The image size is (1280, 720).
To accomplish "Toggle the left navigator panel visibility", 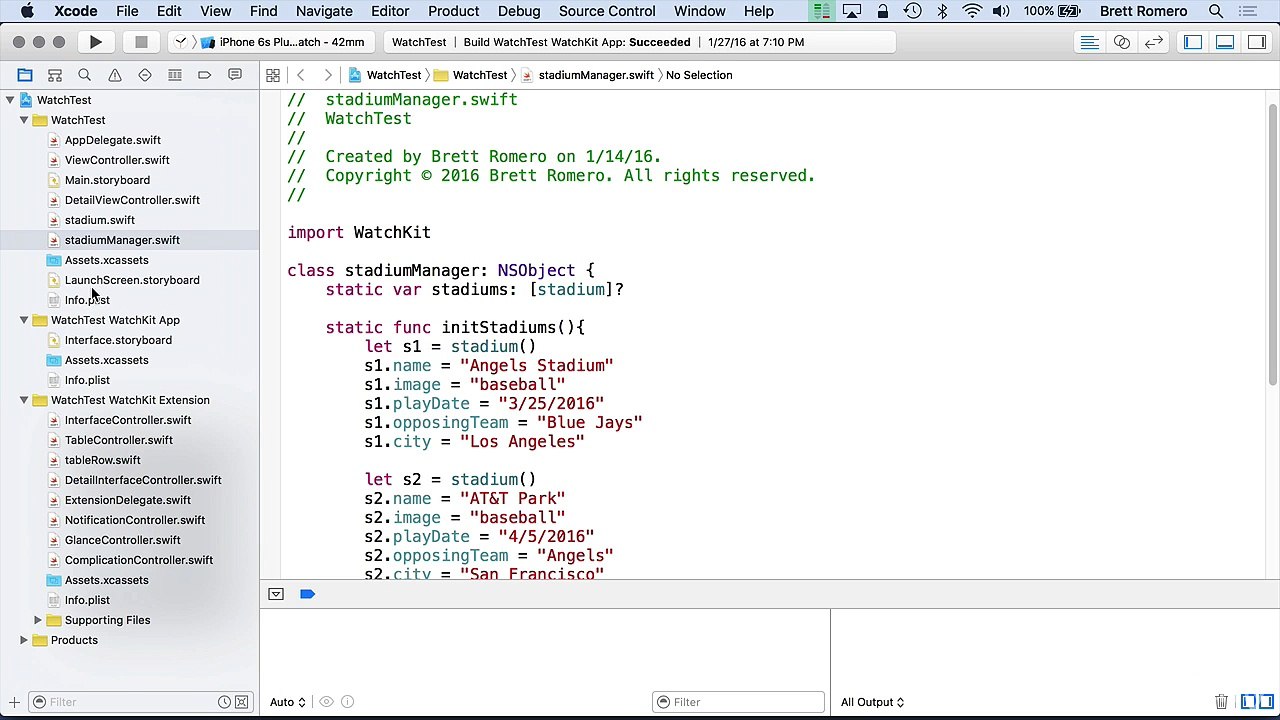I will 1193,42.
